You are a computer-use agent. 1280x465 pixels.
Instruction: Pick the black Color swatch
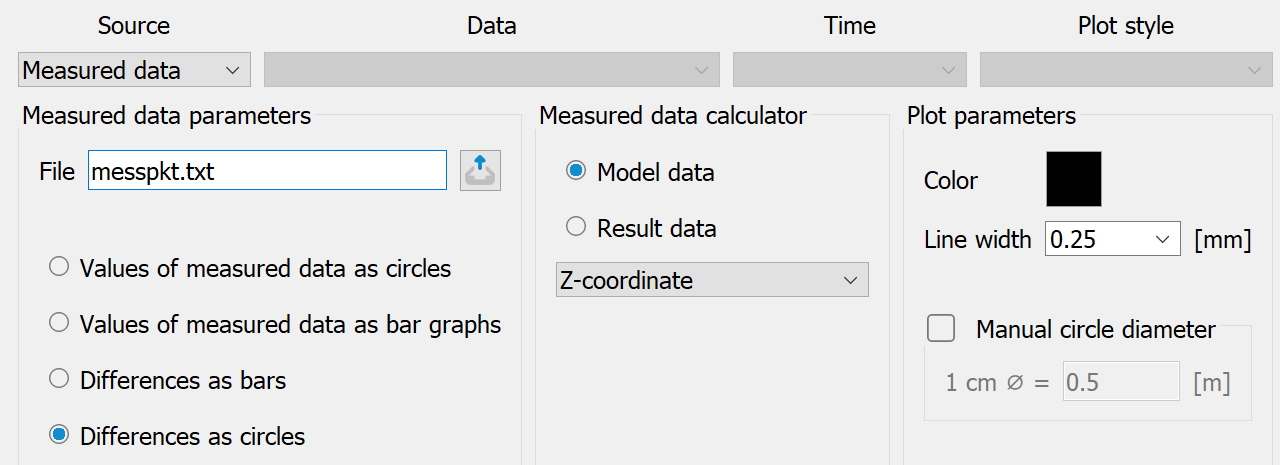tap(1074, 179)
